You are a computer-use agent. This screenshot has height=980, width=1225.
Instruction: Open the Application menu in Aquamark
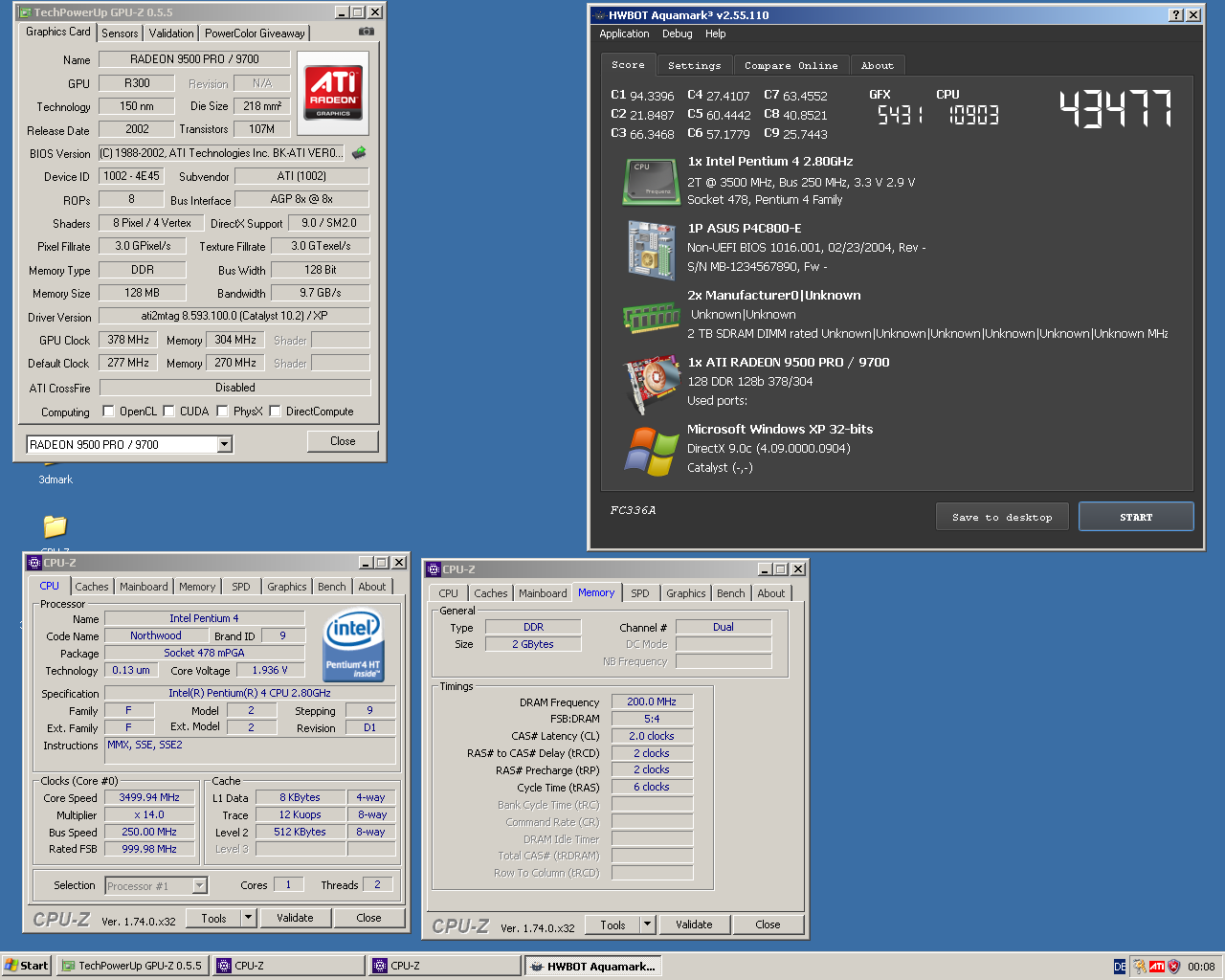point(624,33)
